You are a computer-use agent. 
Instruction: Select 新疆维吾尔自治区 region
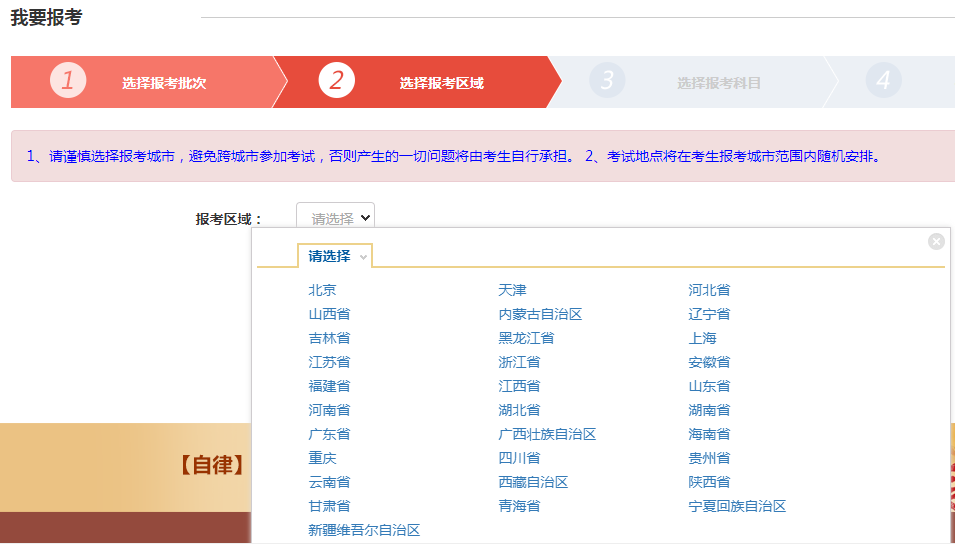point(364,530)
